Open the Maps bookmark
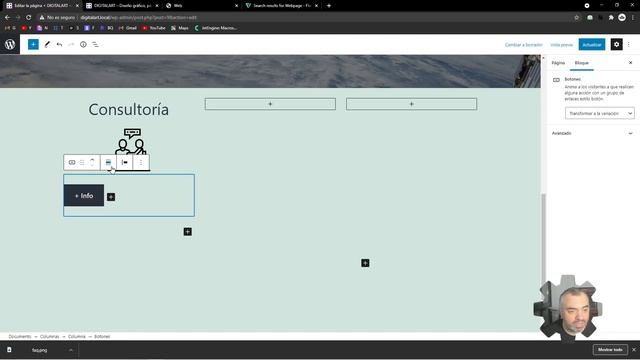Viewport: 640px width, 360px height. (180, 28)
